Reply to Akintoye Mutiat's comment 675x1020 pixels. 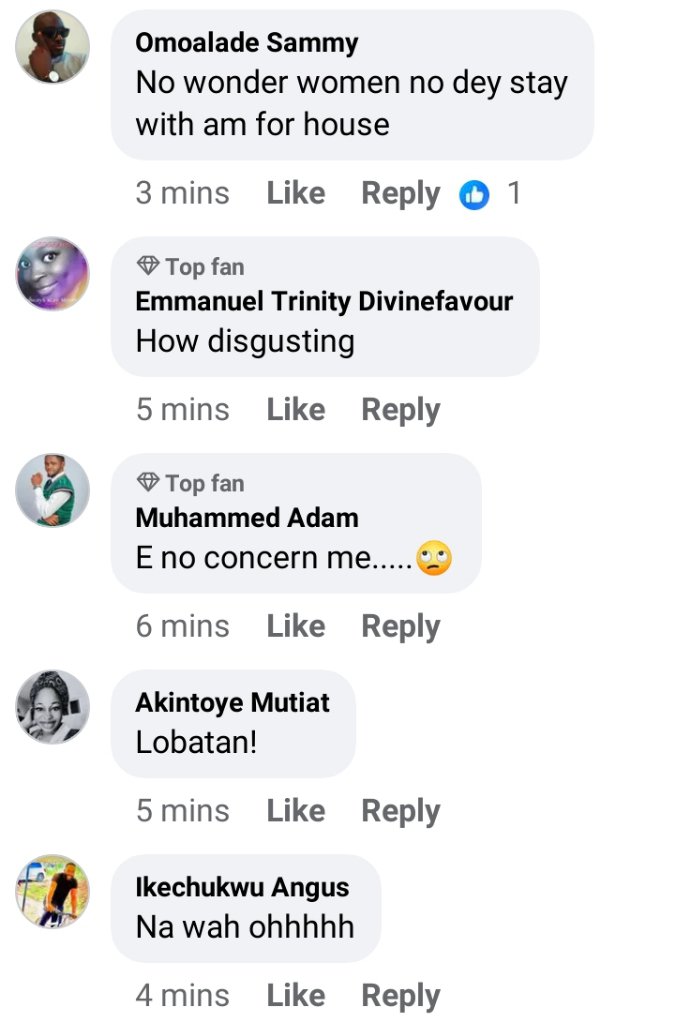click(x=400, y=811)
